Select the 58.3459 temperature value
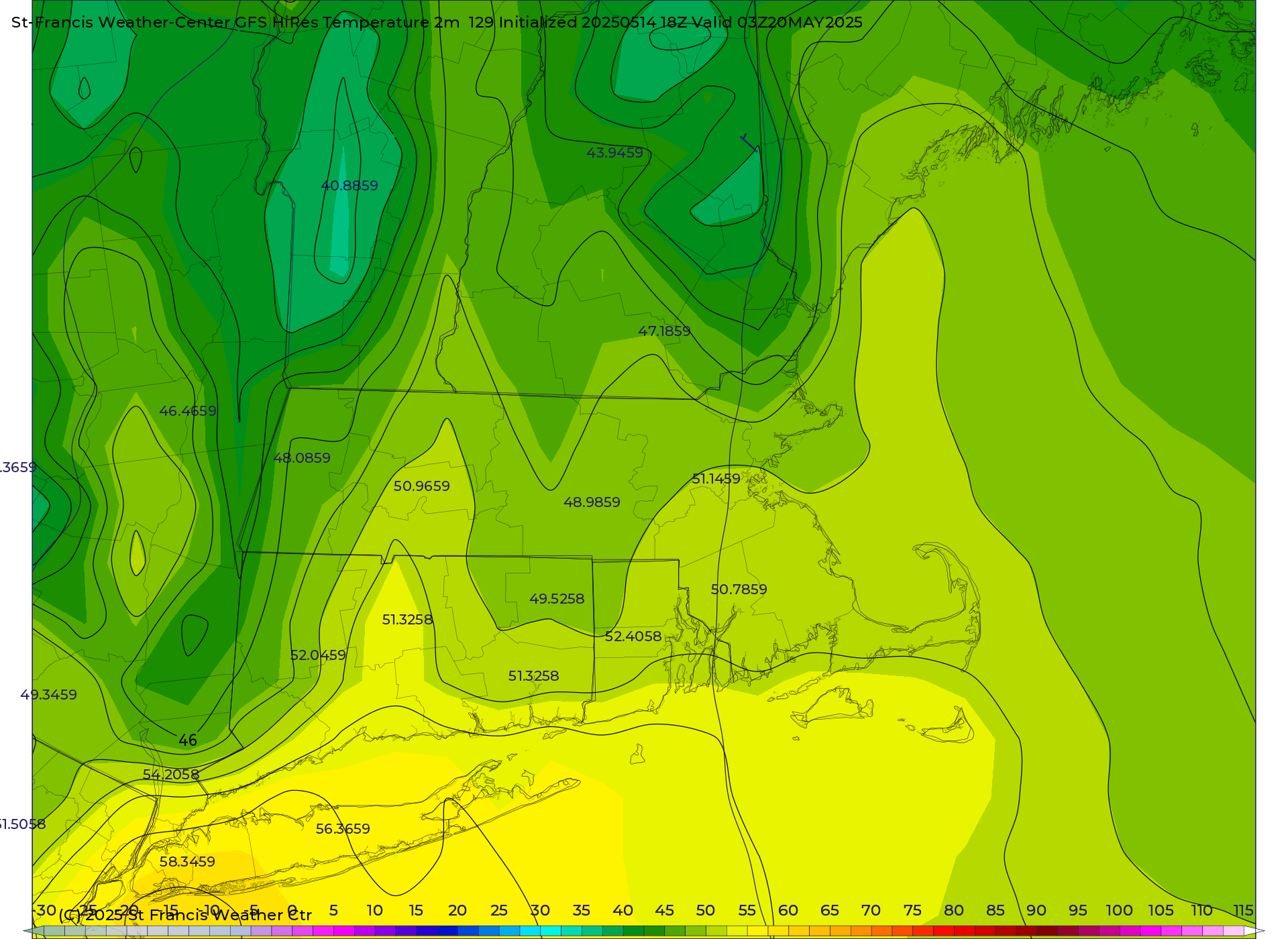Image resolution: width=1288 pixels, height=939 pixels. pos(187,862)
